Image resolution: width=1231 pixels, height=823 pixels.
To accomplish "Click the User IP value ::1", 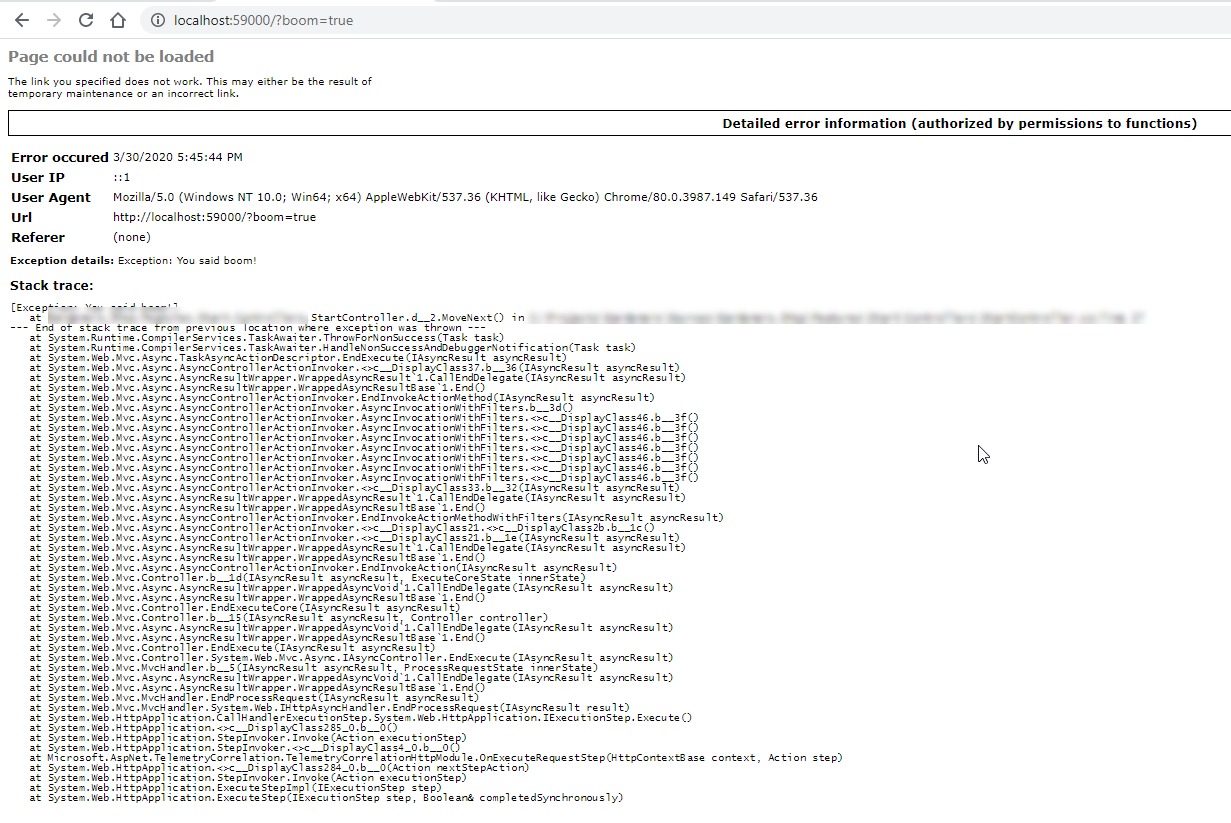I will coord(121,177).
